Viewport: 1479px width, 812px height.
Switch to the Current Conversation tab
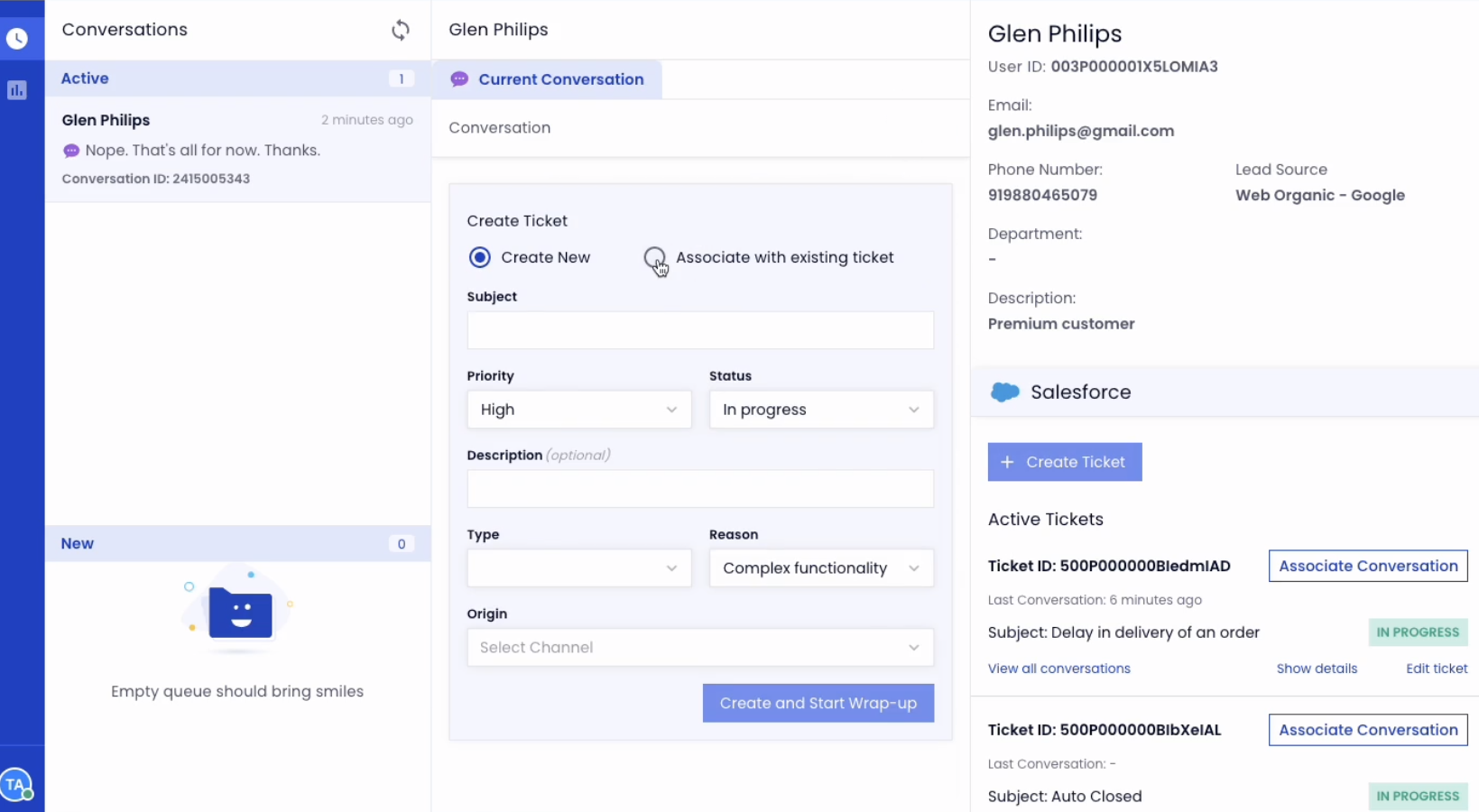click(547, 79)
